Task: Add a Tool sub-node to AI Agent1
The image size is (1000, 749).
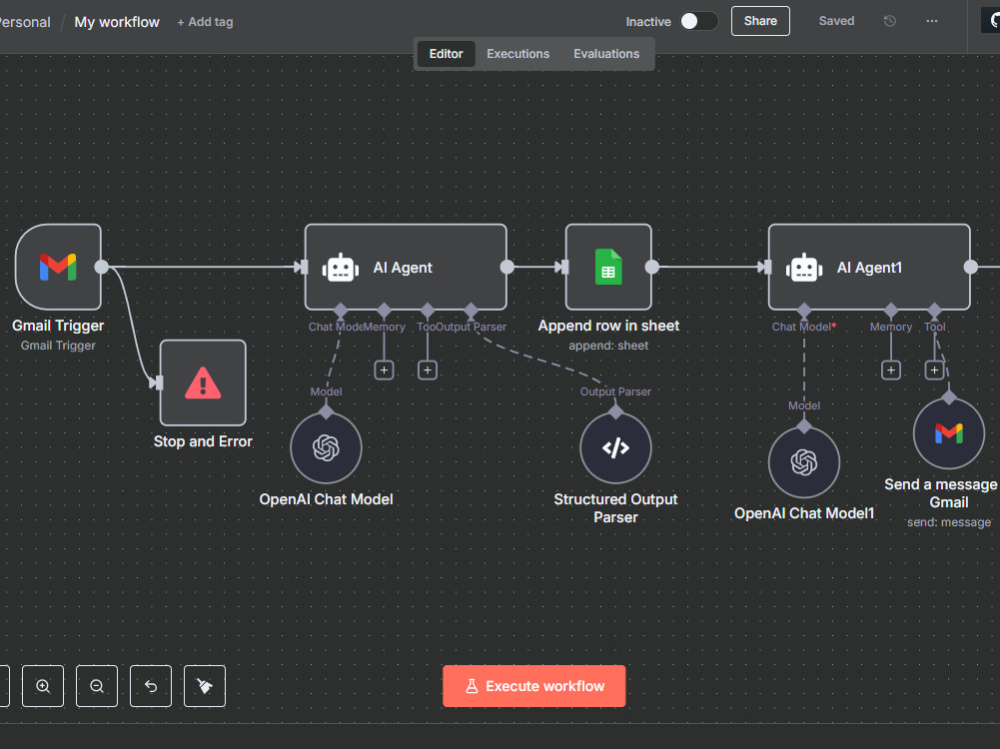Action: (934, 370)
